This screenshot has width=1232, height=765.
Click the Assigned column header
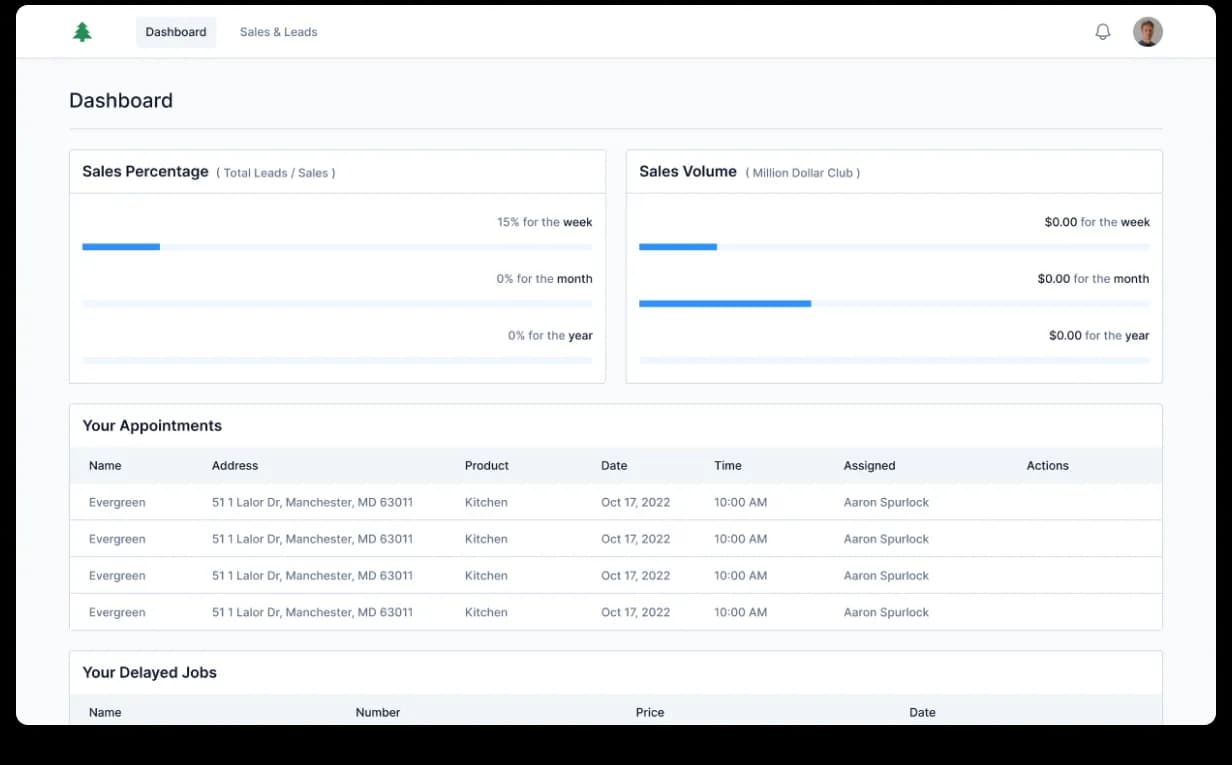coord(870,466)
